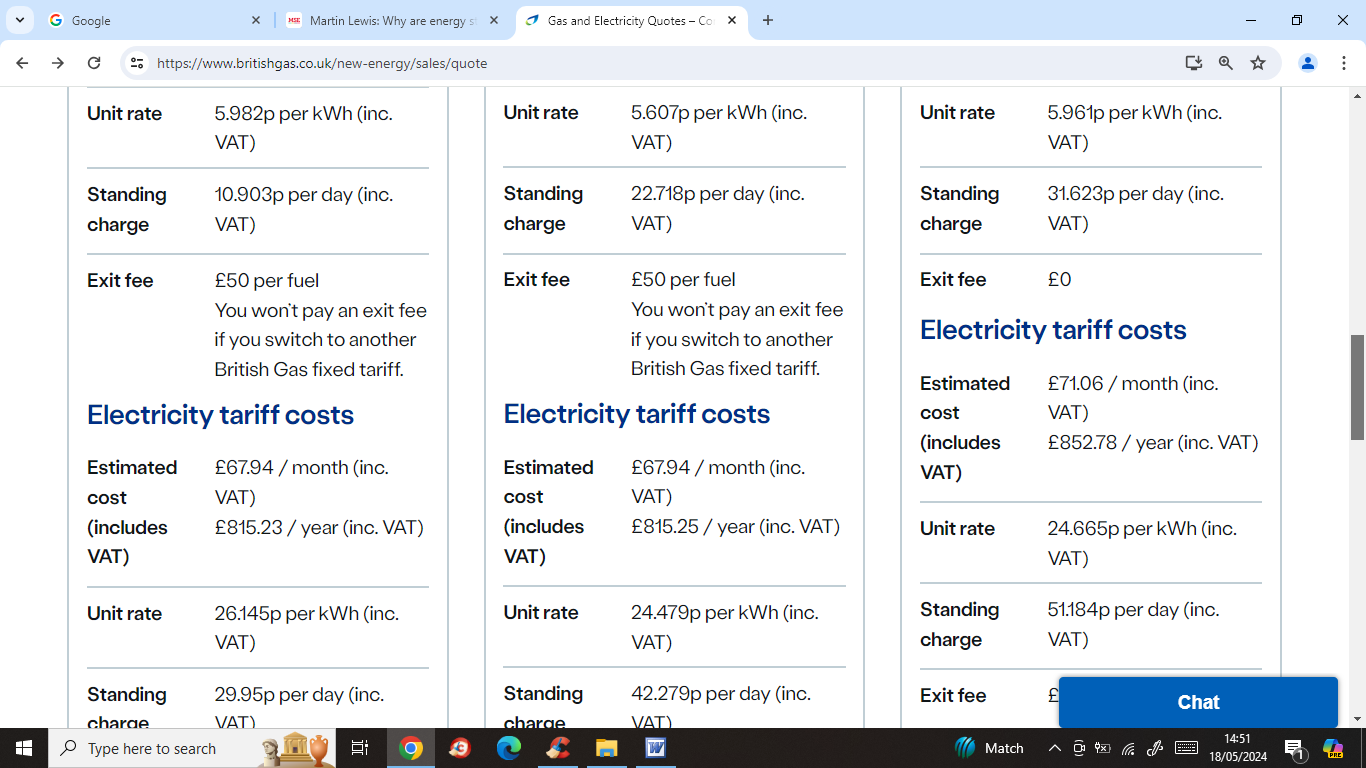The width and height of the screenshot is (1366, 768).
Task: Click the 51.184p per day standing charge
Action: tap(1134, 624)
